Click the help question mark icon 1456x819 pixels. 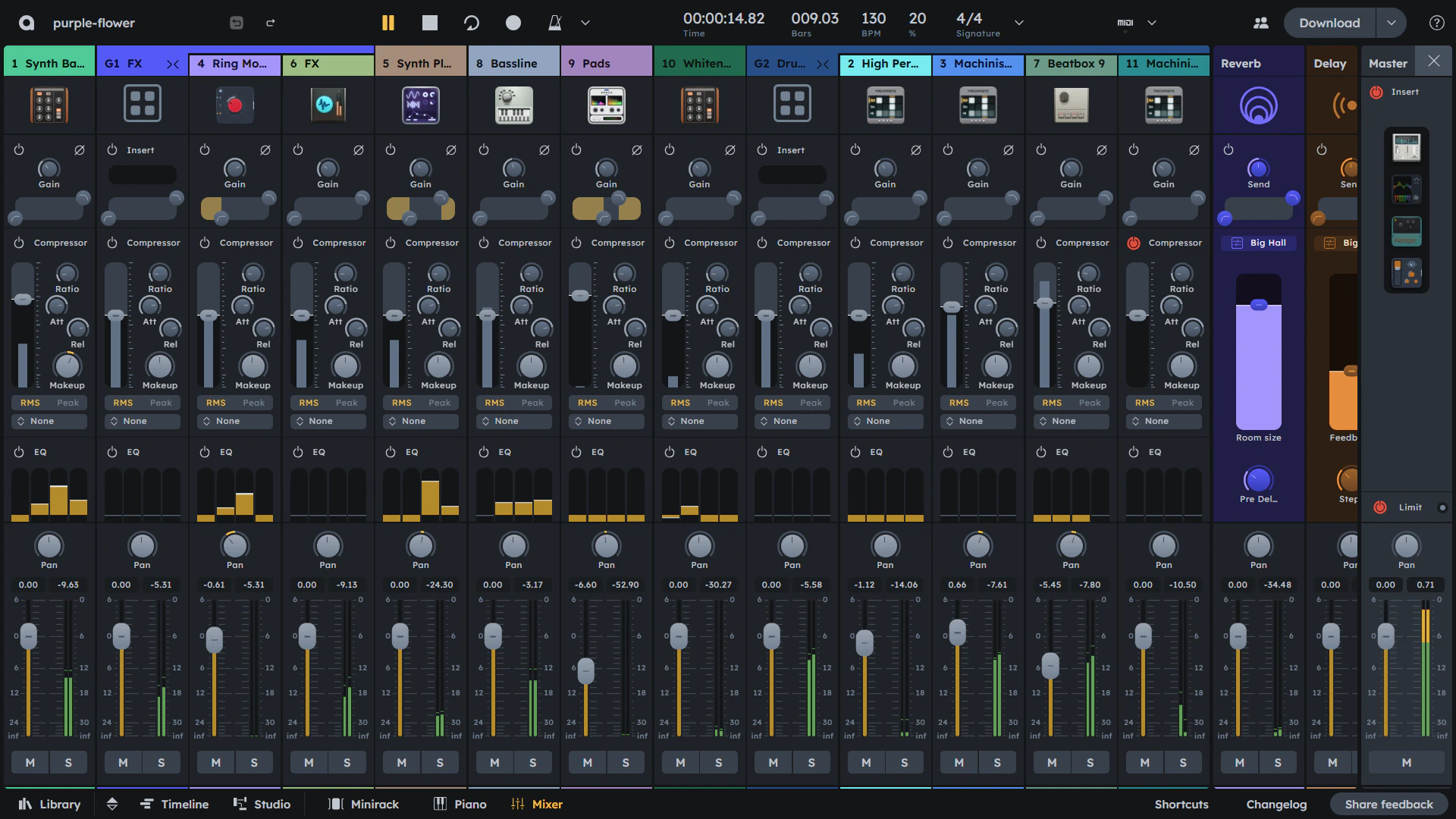click(x=1436, y=23)
